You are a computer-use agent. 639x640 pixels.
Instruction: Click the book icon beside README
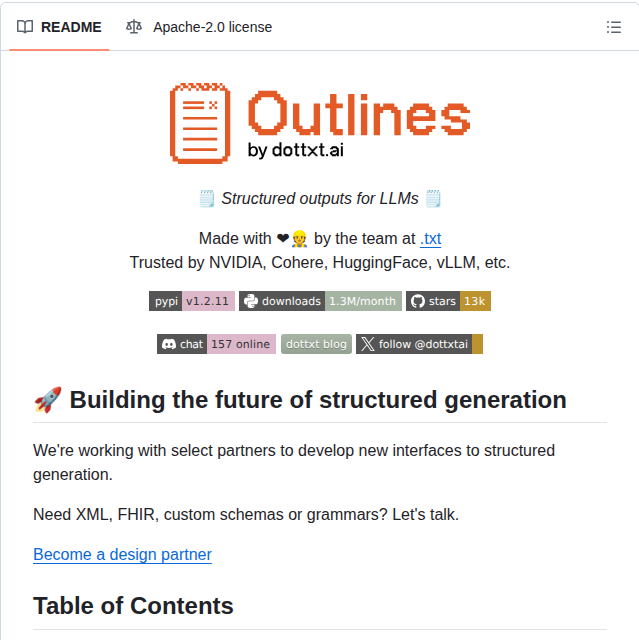[25, 27]
